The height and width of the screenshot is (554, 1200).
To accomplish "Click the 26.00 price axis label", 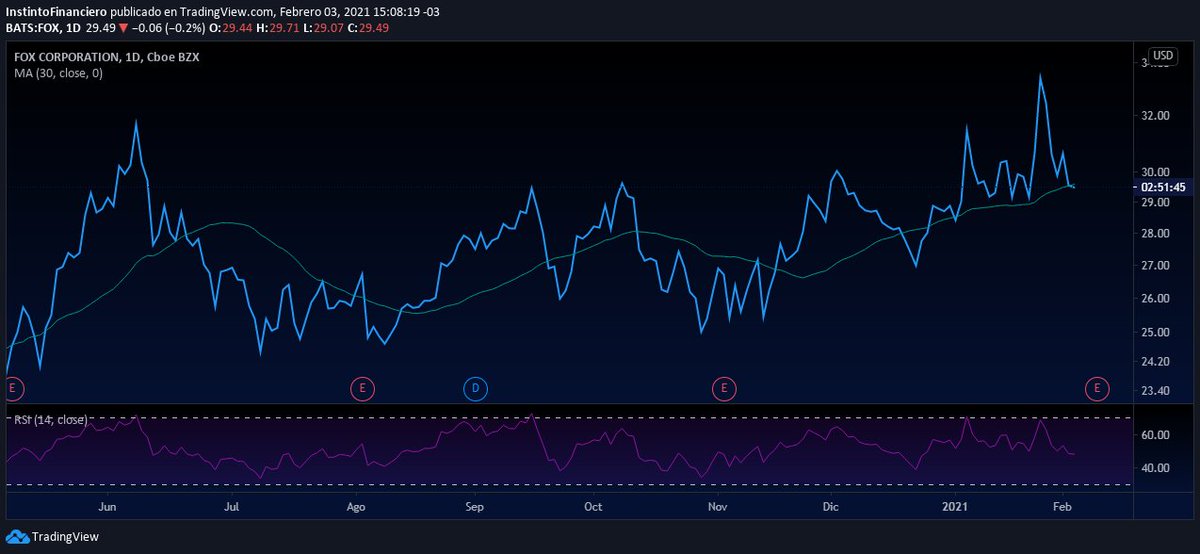I will click(1155, 299).
